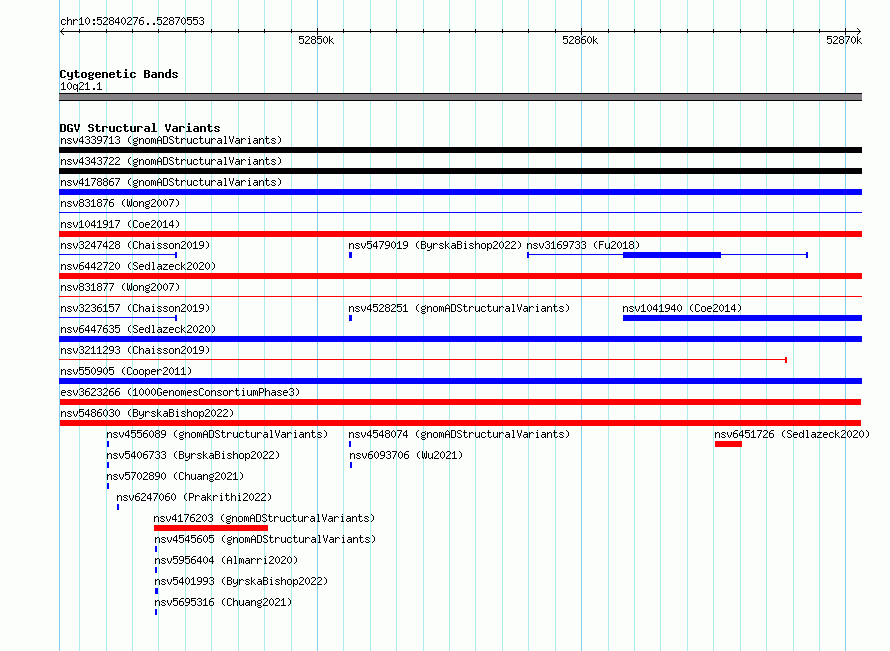Select nsv5479019 (ByrskaBishop2022) label

435,245
